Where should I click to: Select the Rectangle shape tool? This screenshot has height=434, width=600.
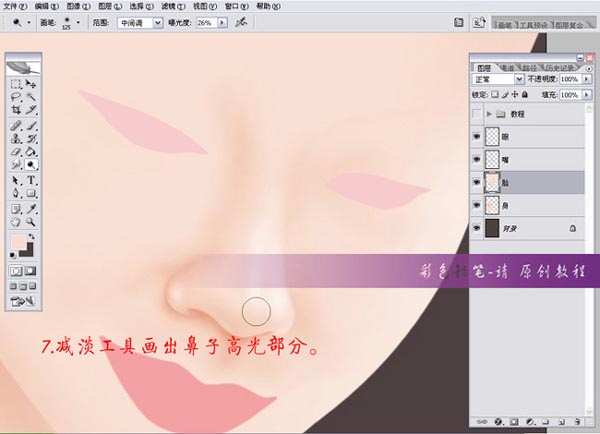tap(31, 193)
